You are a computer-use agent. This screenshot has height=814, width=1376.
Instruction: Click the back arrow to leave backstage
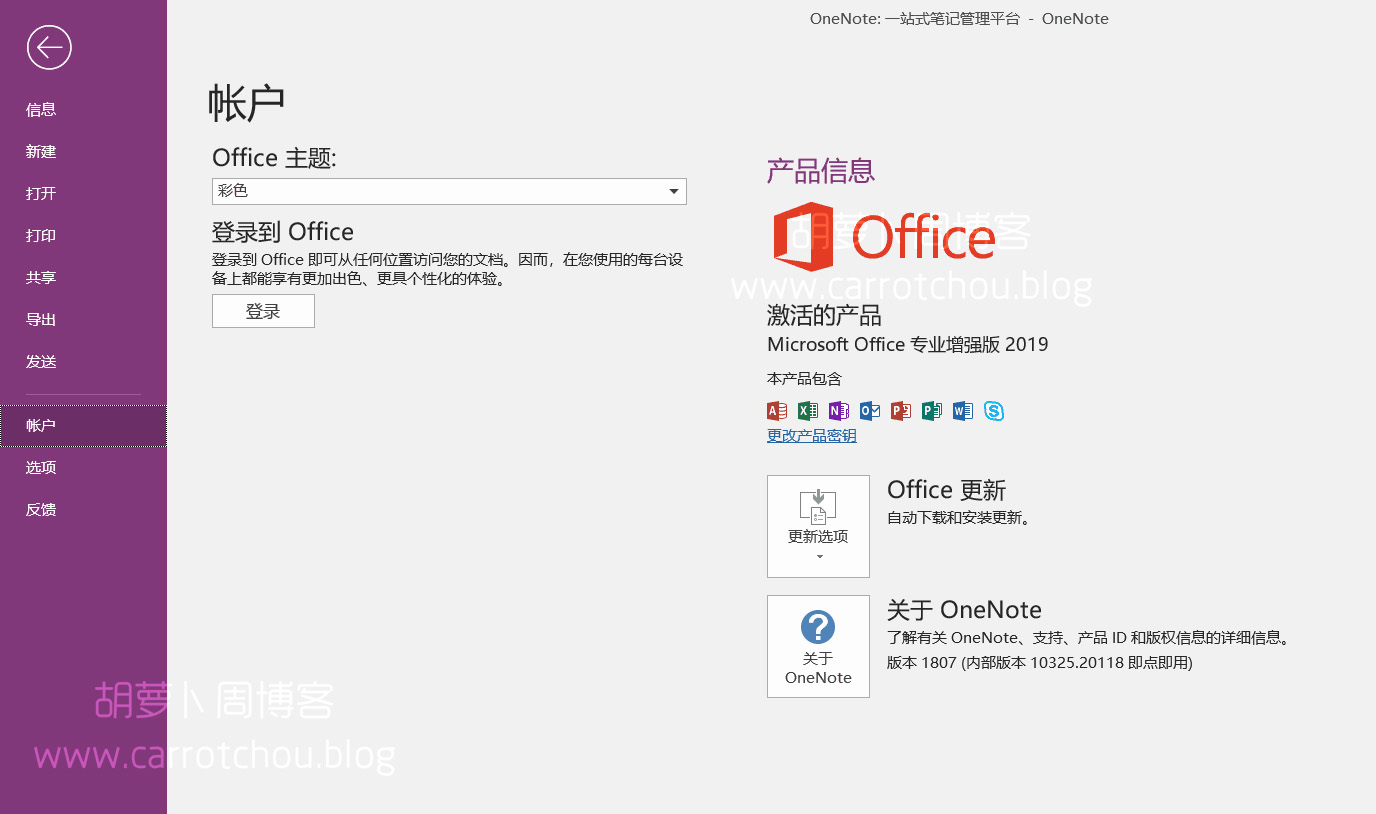(49, 47)
